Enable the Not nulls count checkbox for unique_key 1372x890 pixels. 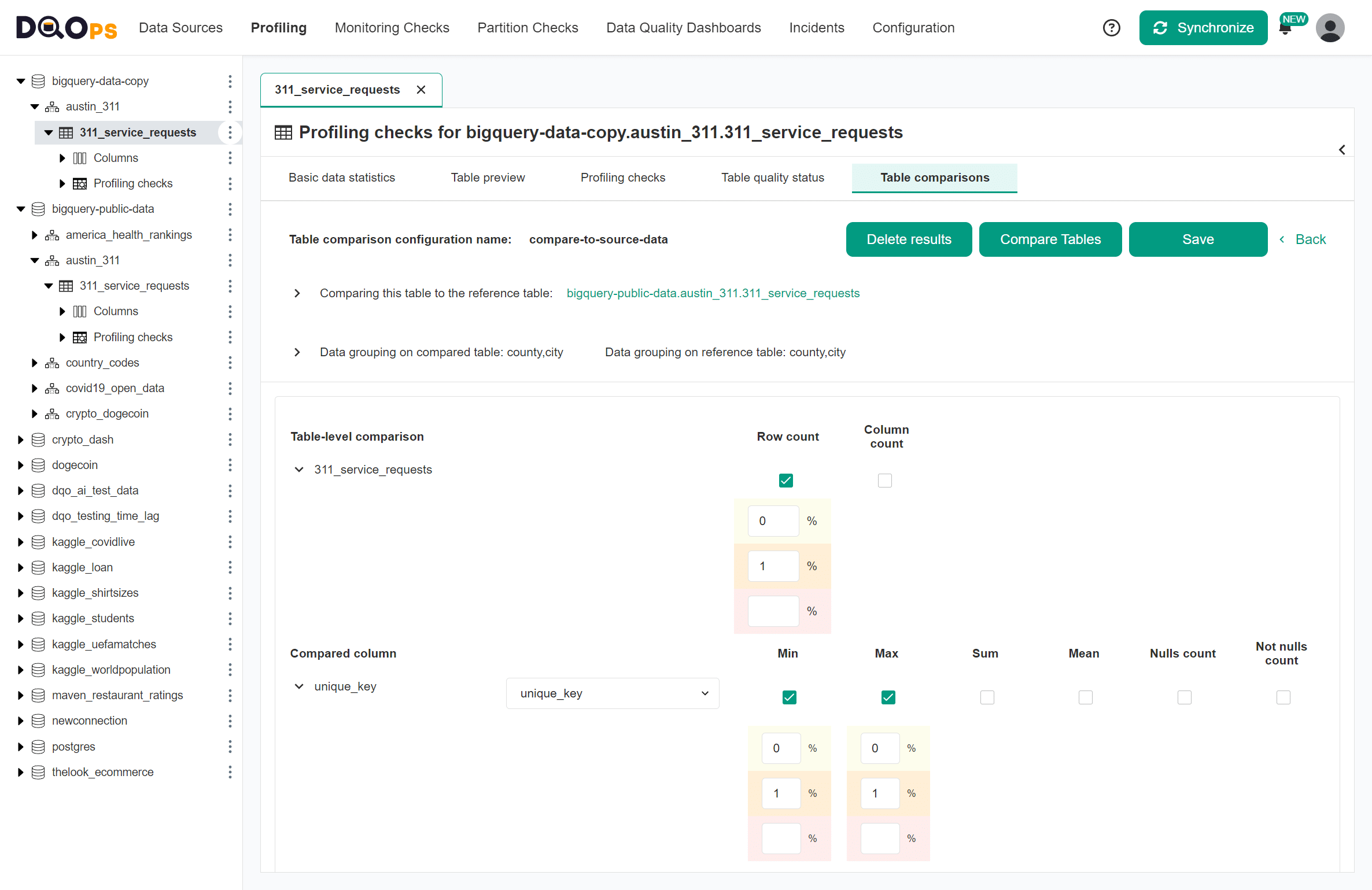pyautogui.click(x=1283, y=697)
